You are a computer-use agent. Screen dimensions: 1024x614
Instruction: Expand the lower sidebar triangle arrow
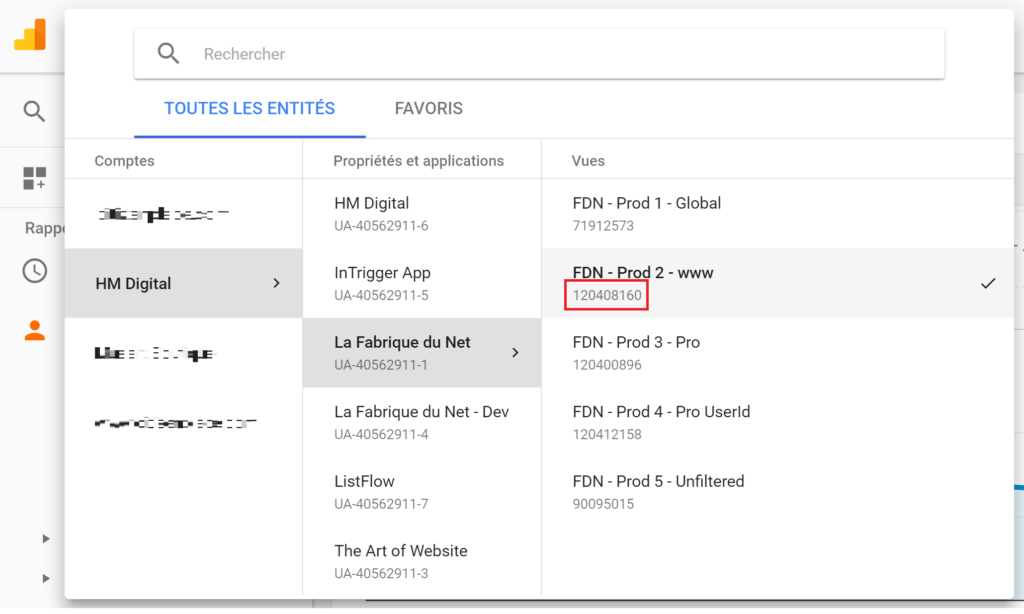pos(45,577)
